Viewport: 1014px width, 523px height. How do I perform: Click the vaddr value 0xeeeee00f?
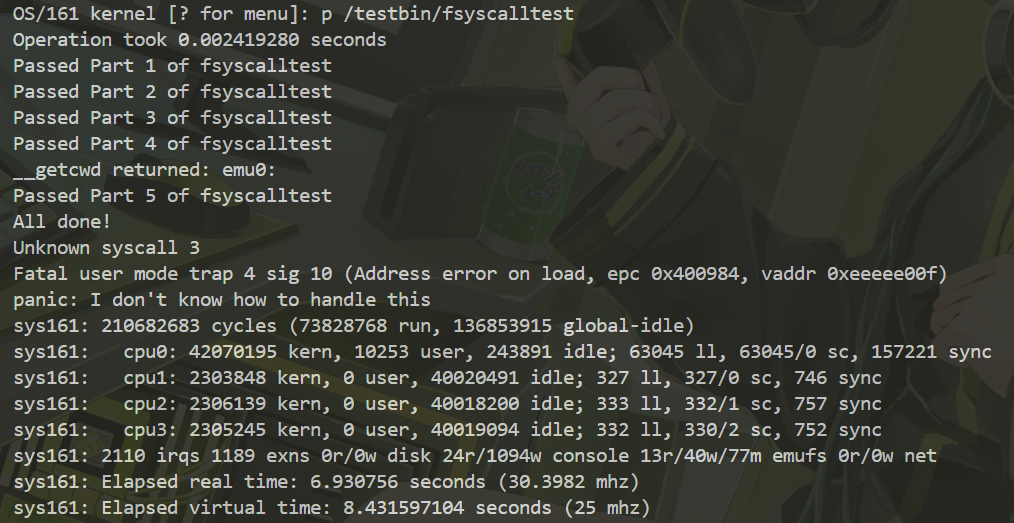[x=881, y=273]
